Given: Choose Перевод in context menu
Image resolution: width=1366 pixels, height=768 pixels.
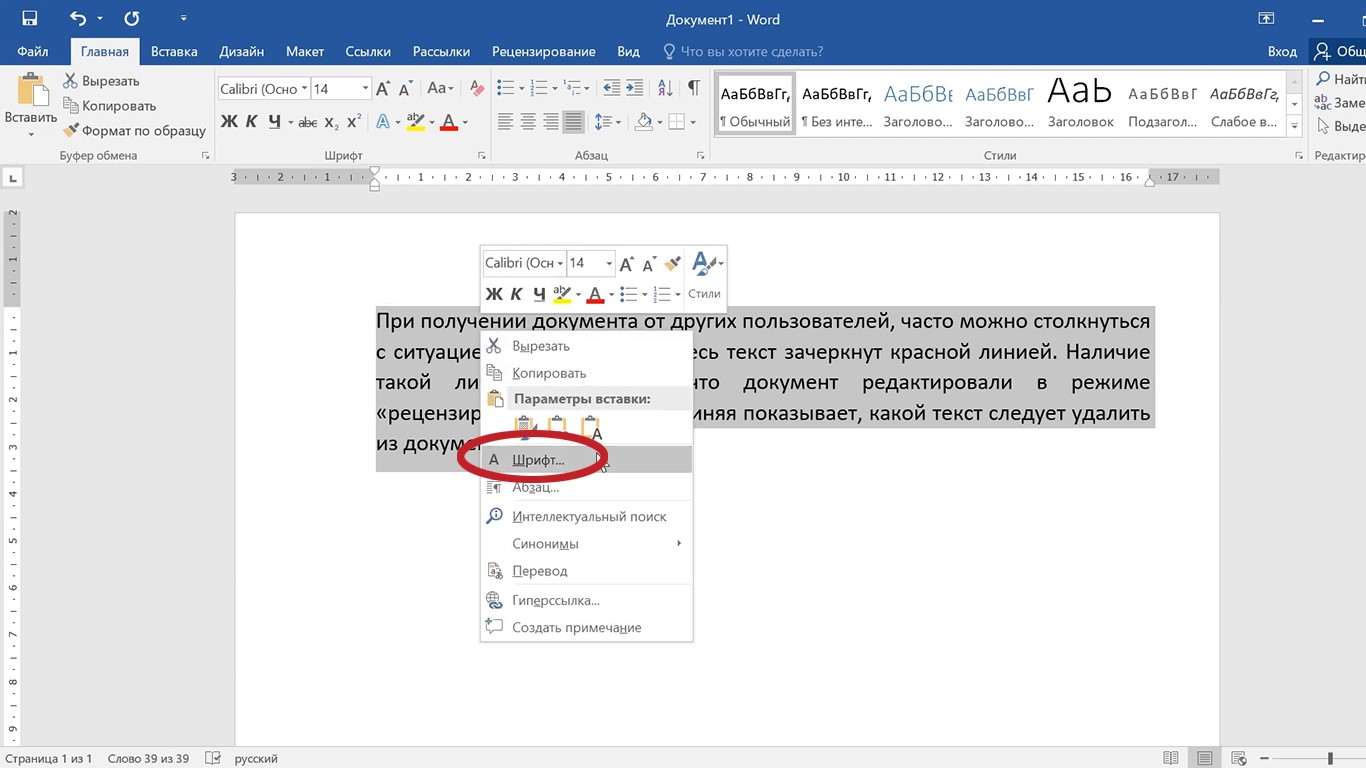Looking at the screenshot, I should click(x=586, y=571).
